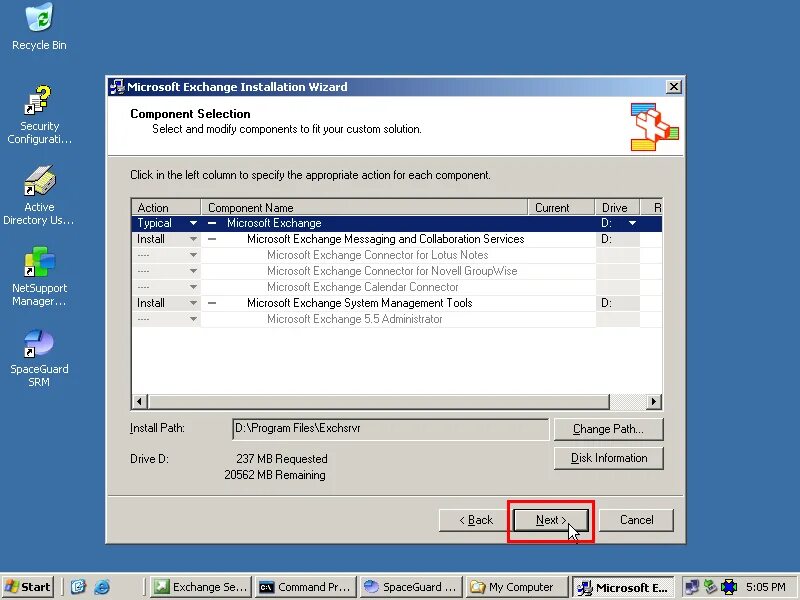Launch SpaceGuard SRM desktop shortcut
Screen dimensions: 800x600
[39, 358]
